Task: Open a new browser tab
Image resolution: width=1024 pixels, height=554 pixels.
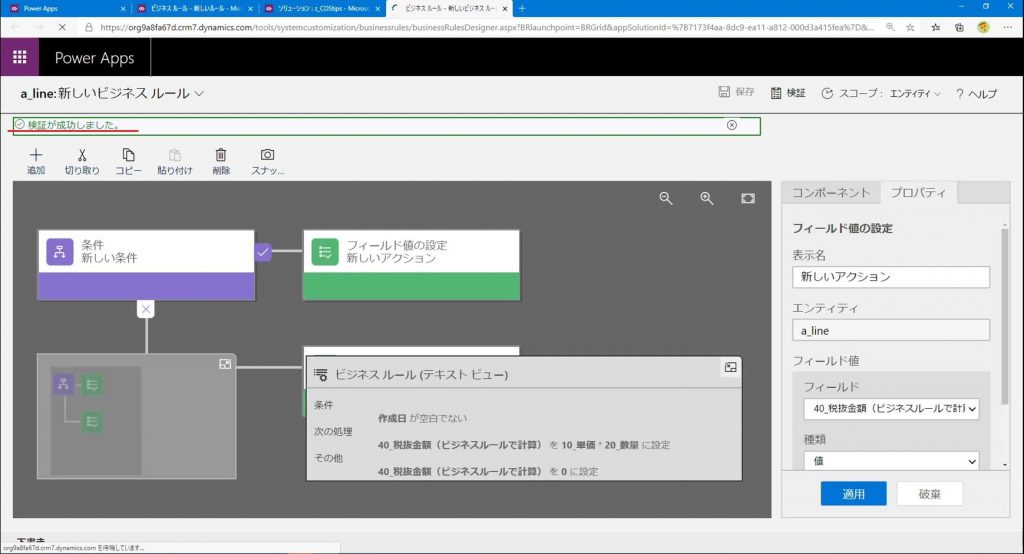Action: point(522,8)
